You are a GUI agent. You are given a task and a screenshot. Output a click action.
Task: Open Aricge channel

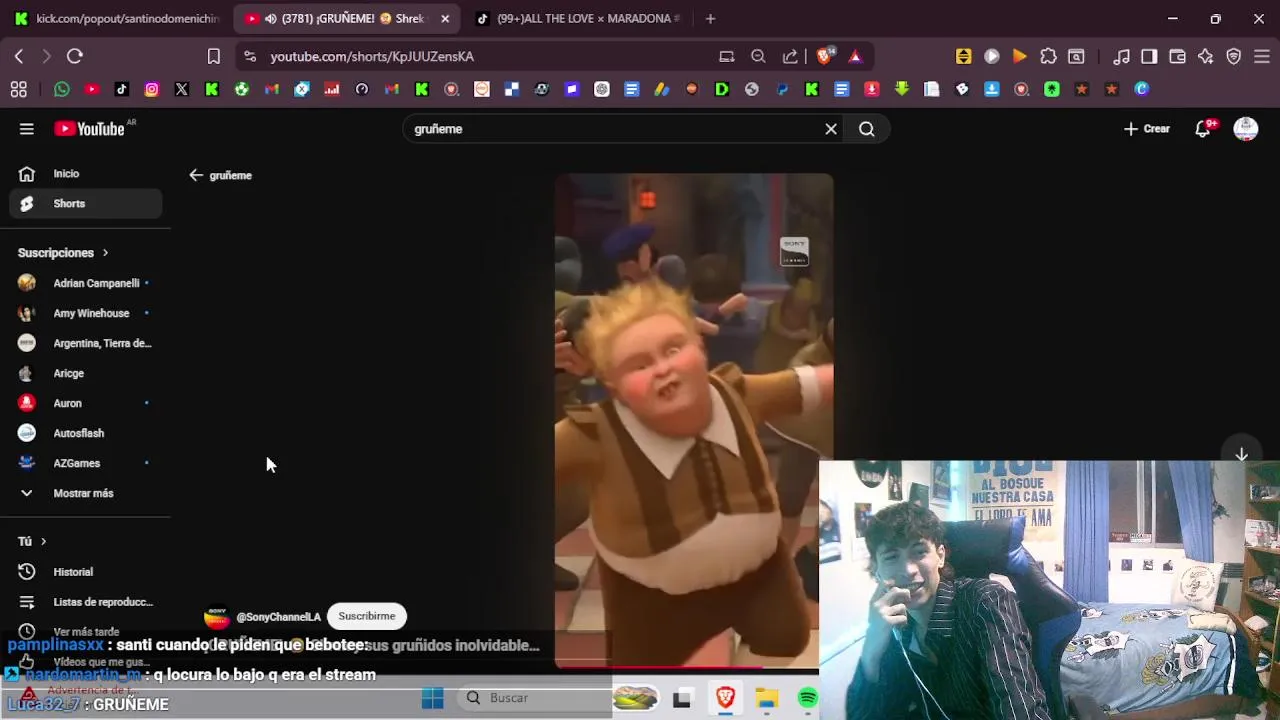tap(86, 373)
